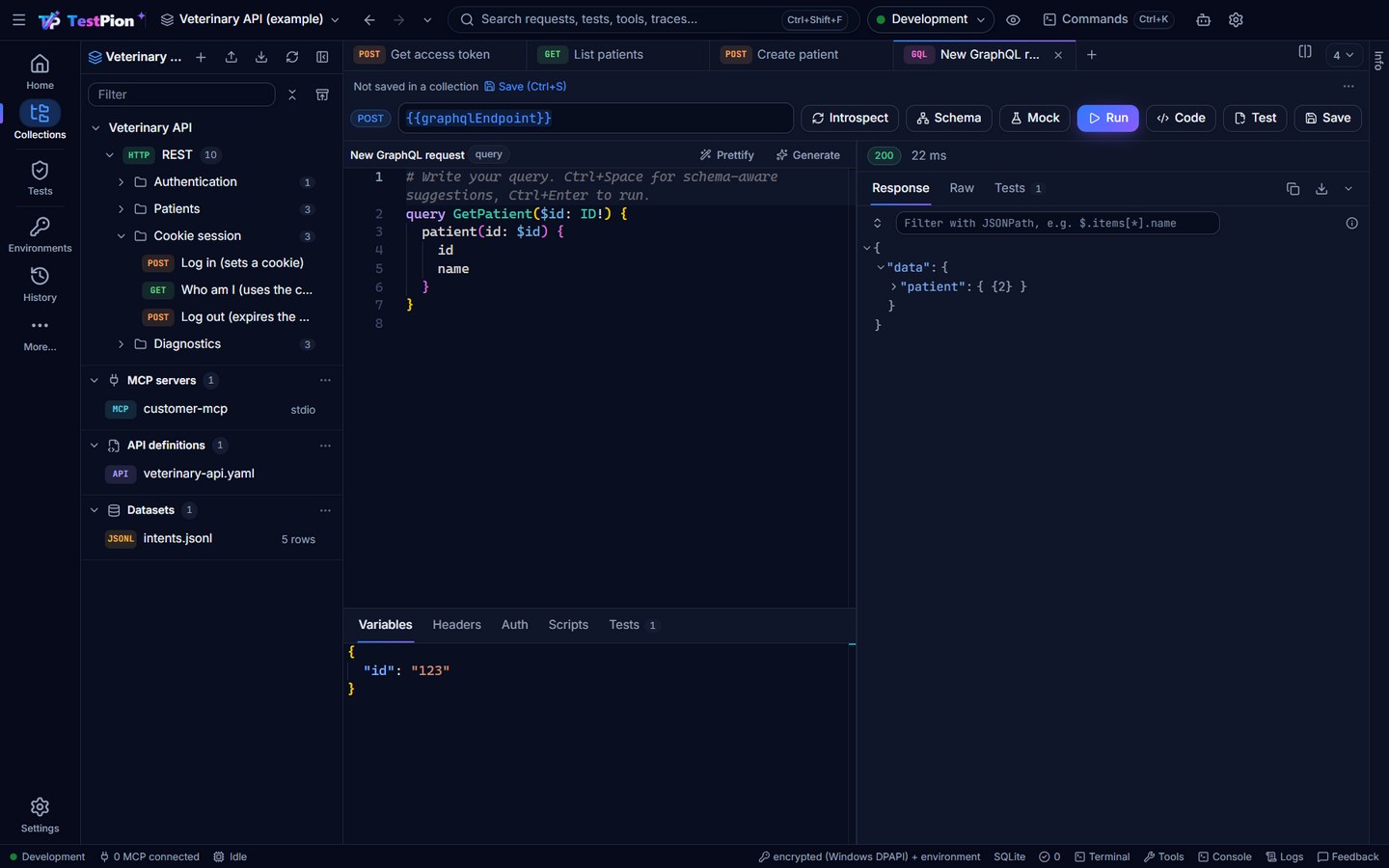Image resolution: width=1389 pixels, height=868 pixels.
Task: Click the add collection plus icon
Action: (201, 57)
